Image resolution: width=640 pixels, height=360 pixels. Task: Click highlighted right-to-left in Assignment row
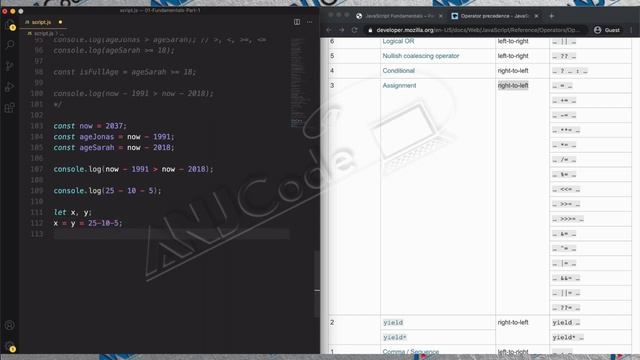513,85
